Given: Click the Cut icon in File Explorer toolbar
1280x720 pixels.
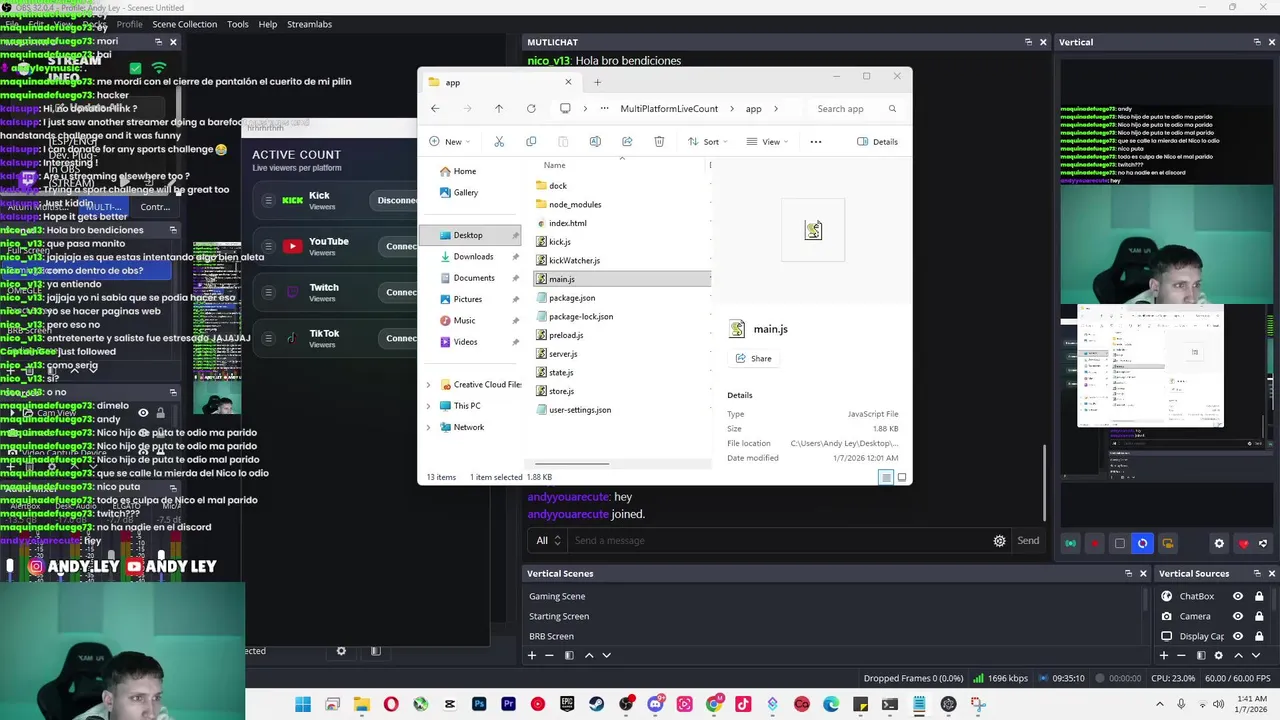Looking at the screenshot, I should pyautogui.click(x=499, y=141).
